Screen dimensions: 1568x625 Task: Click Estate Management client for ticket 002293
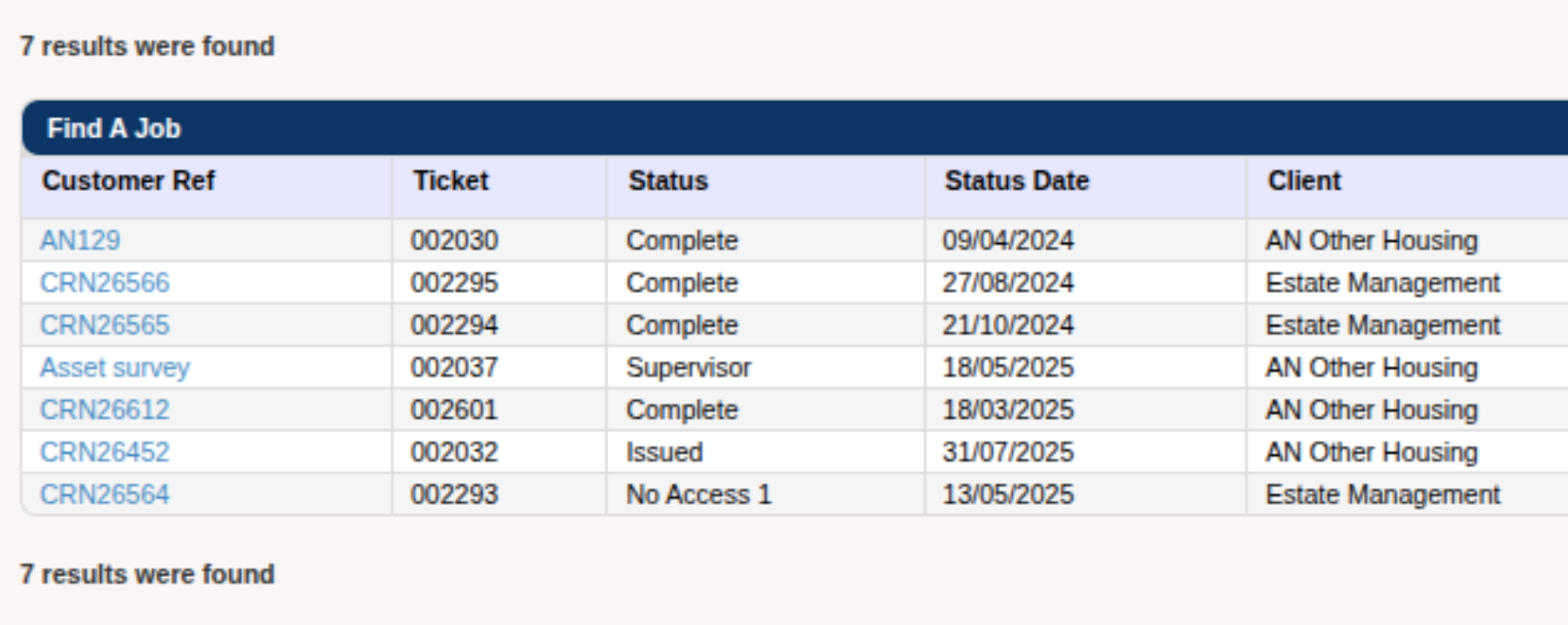click(x=1382, y=494)
